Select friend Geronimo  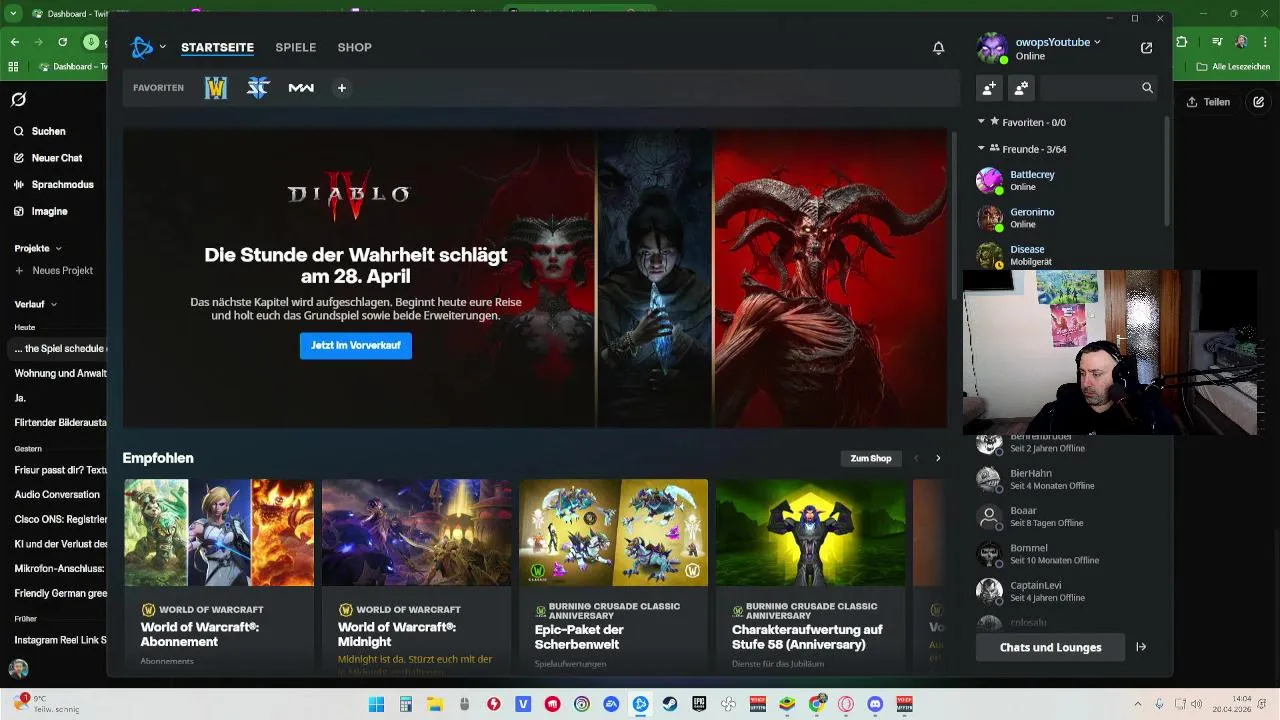click(x=1065, y=218)
